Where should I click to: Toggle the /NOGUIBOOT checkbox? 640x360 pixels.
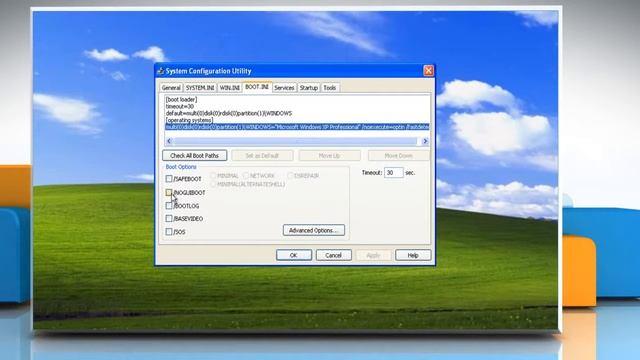click(169, 192)
